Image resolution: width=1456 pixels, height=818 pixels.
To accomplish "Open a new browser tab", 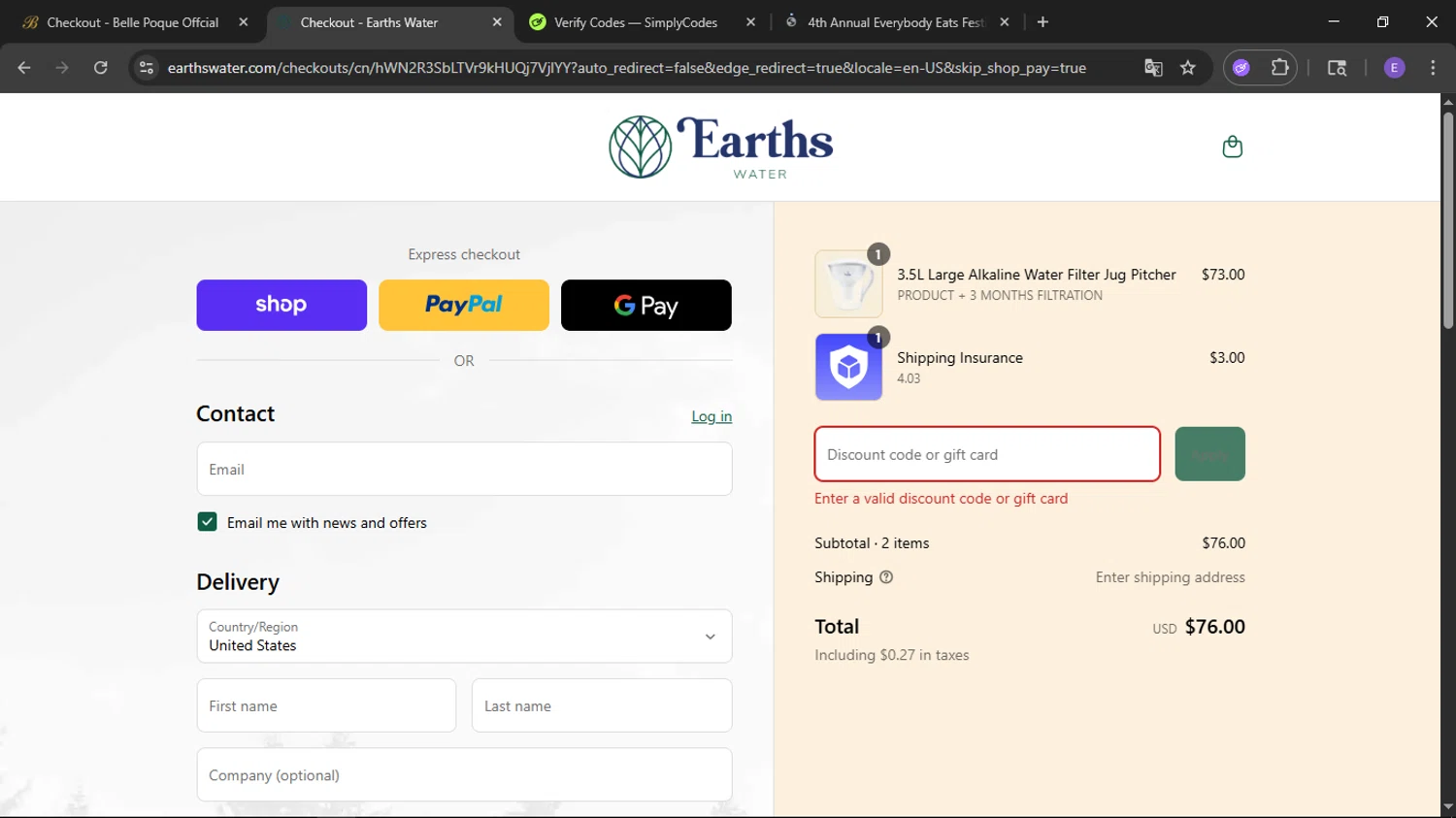I will coord(1042,22).
